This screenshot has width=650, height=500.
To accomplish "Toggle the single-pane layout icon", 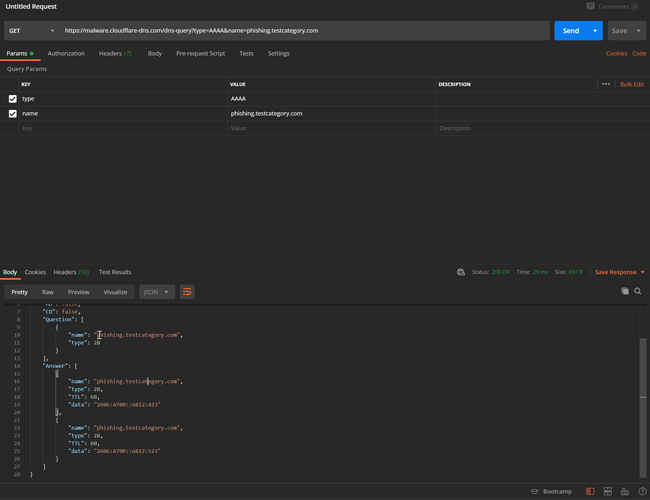I will (590, 491).
